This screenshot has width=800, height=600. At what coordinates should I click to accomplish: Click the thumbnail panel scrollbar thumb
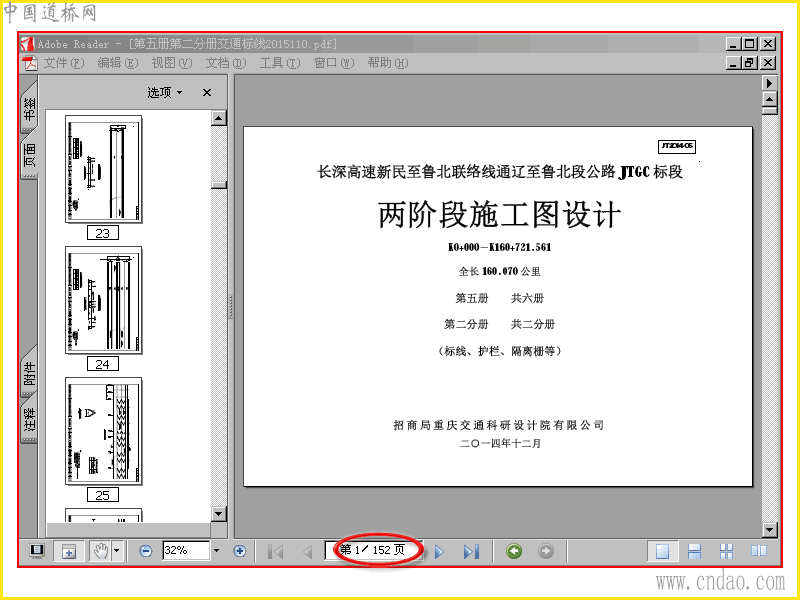(x=219, y=185)
